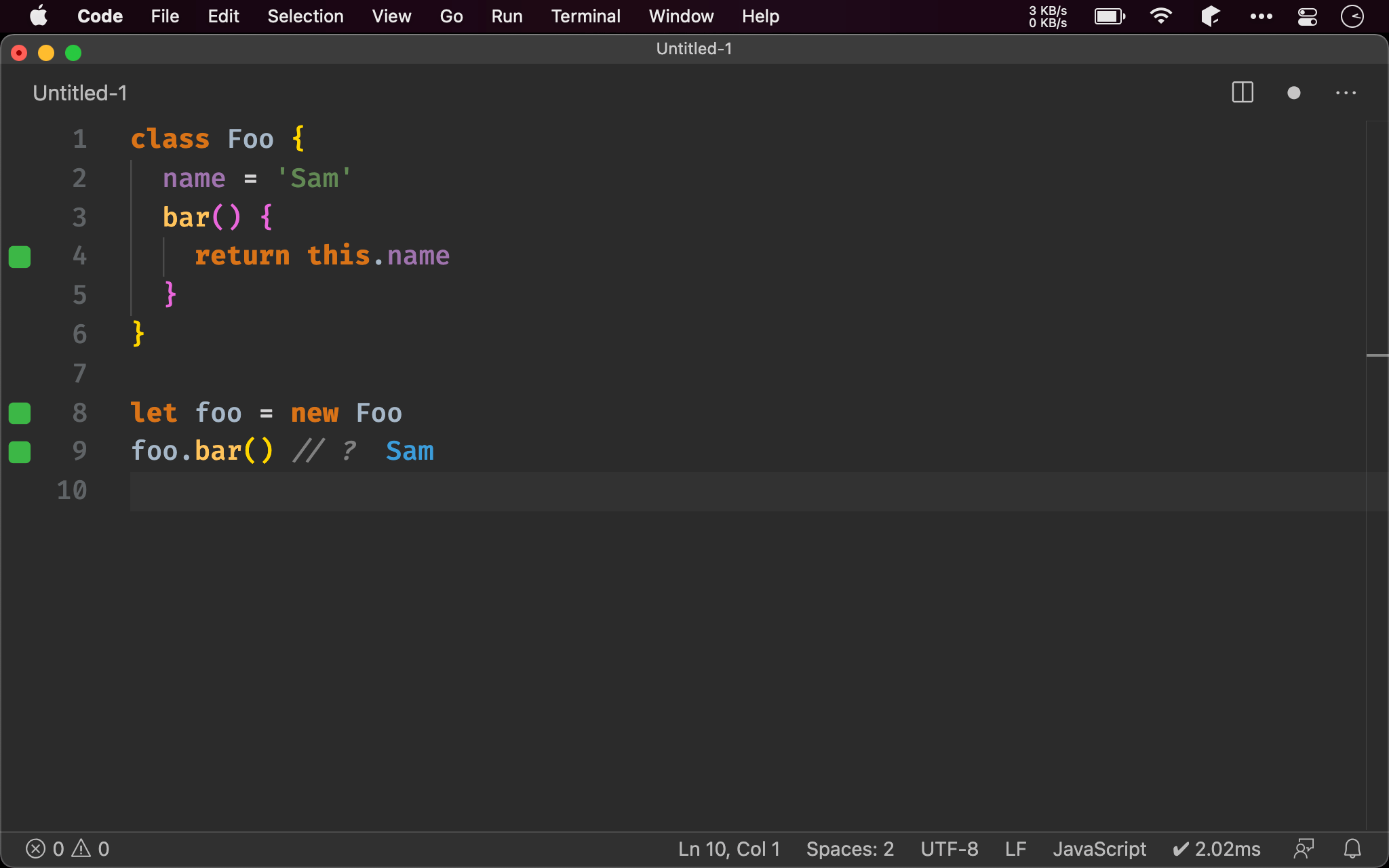Open the errors and warnings problems indicator
1389x868 pixels.
[67, 848]
